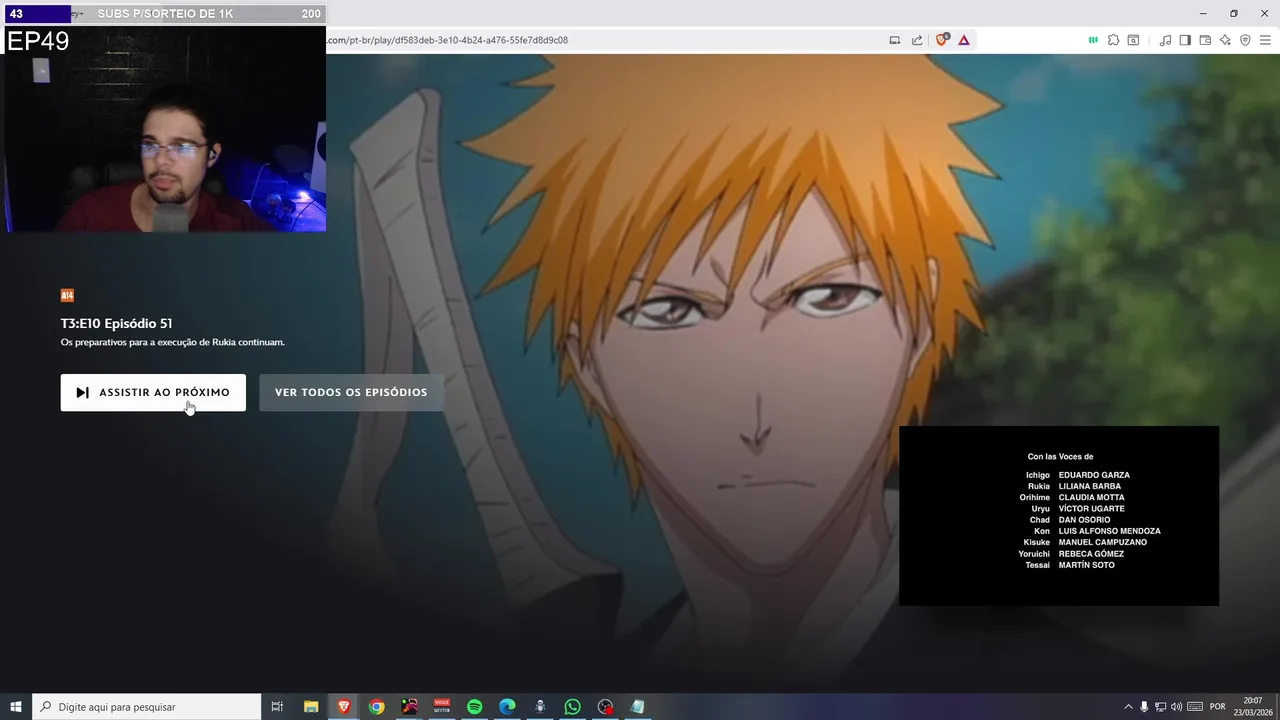
Task: Expand the hidden system tray icons chevron
Action: pyautogui.click(x=1129, y=707)
